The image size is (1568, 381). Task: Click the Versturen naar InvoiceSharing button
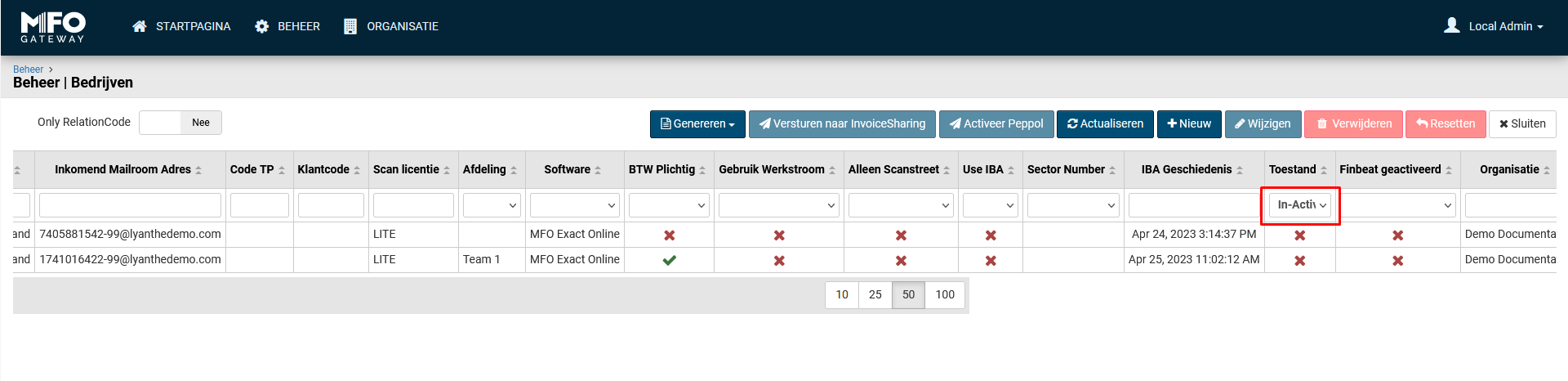pyautogui.click(x=842, y=123)
